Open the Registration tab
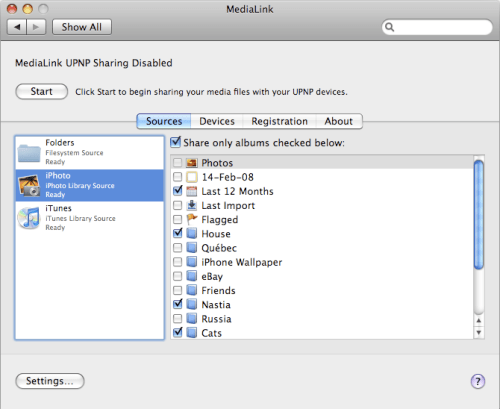The width and height of the screenshot is (500, 409). (279, 121)
